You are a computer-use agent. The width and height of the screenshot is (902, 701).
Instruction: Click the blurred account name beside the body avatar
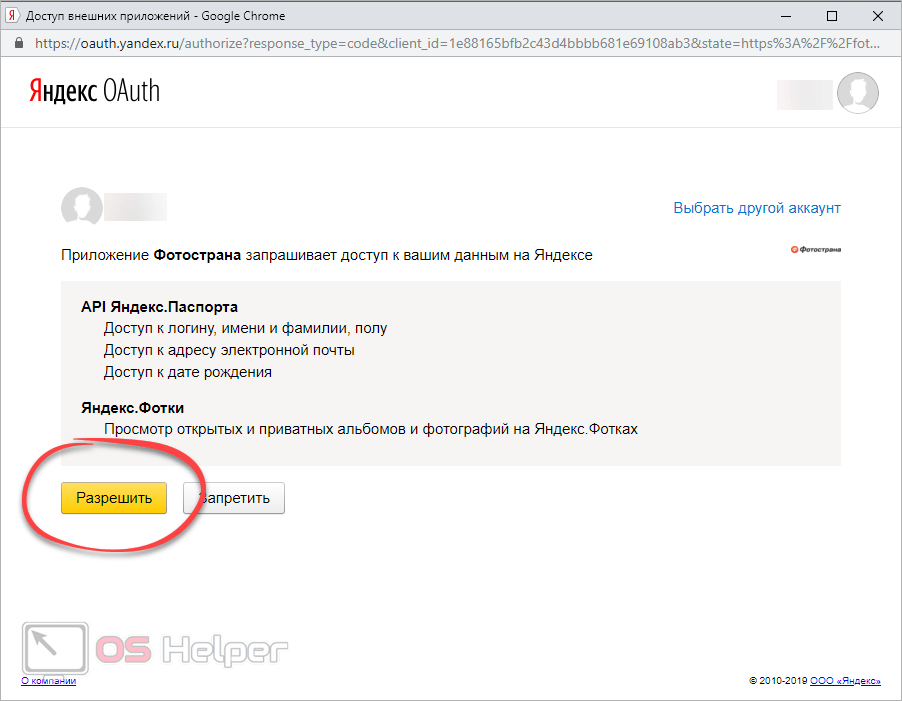click(x=136, y=208)
